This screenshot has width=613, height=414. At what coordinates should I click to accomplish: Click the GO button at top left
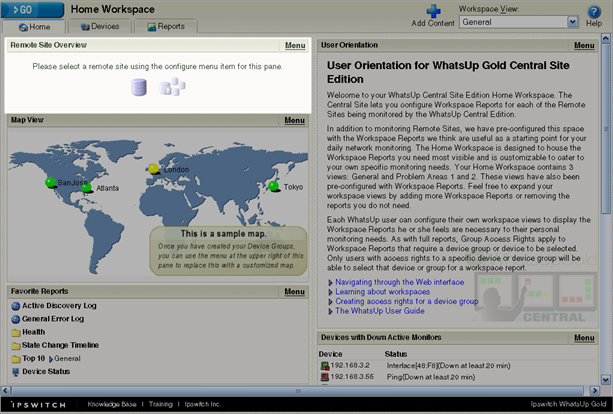(x=32, y=9)
